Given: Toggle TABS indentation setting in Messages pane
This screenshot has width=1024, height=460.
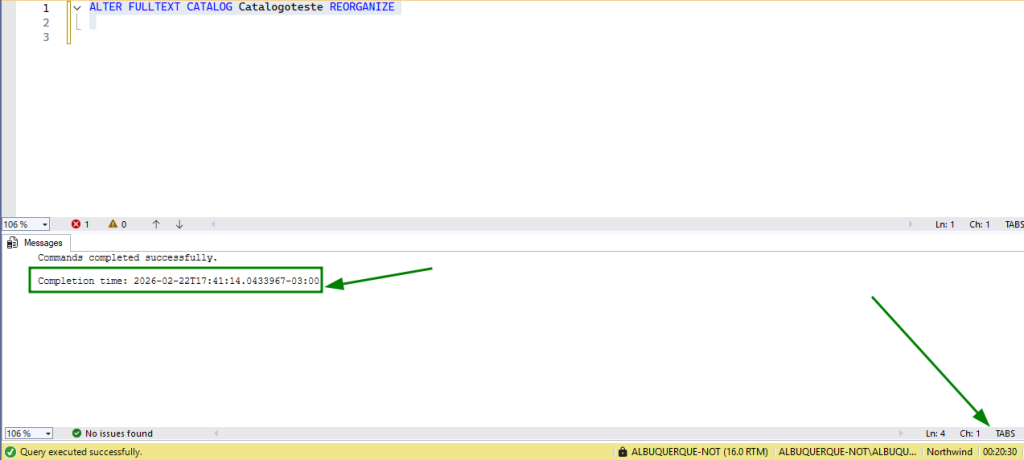Looking at the screenshot, I should (x=1005, y=434).
